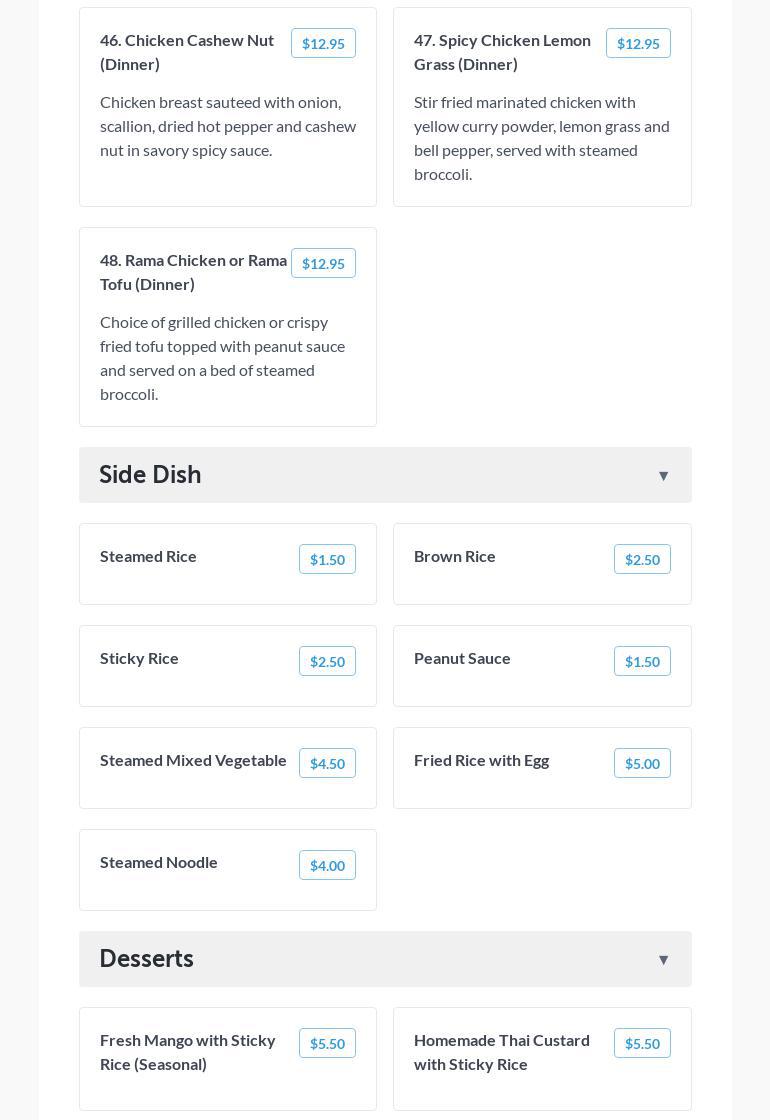Open the Steamed Rice item title
The height and width of the screenshot is (1120, 770).
click(x=148, y=557)
